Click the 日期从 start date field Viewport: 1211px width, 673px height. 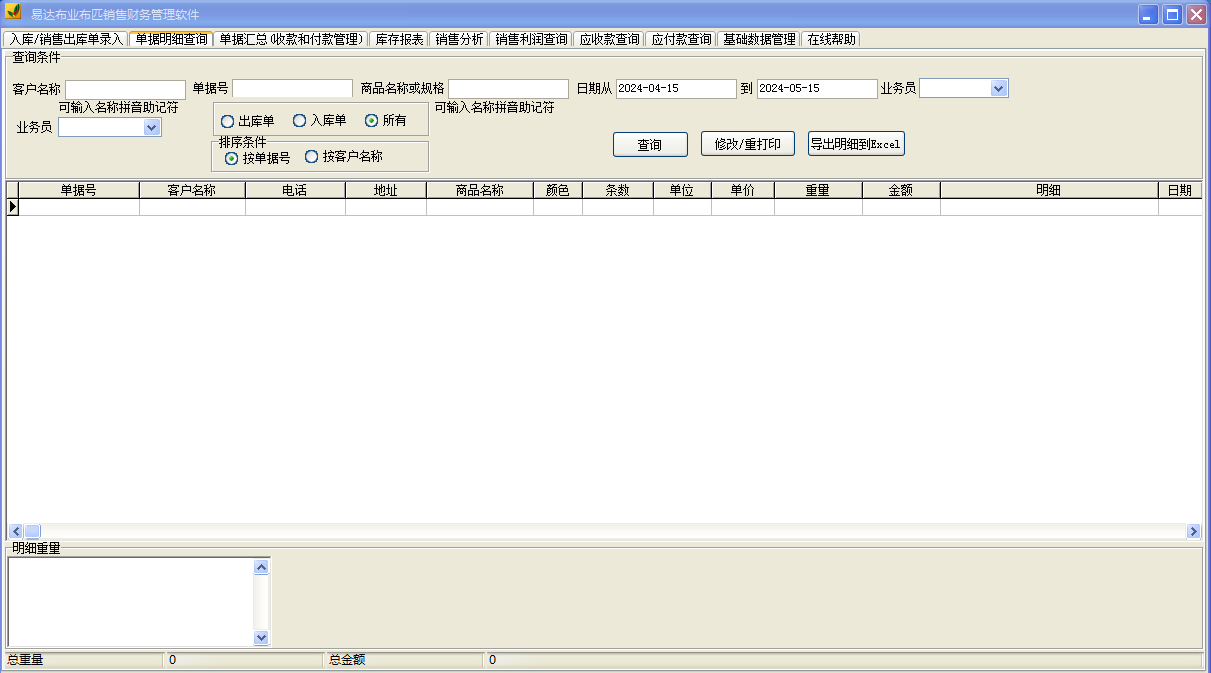pyautogui.click(x=676, y=88)
